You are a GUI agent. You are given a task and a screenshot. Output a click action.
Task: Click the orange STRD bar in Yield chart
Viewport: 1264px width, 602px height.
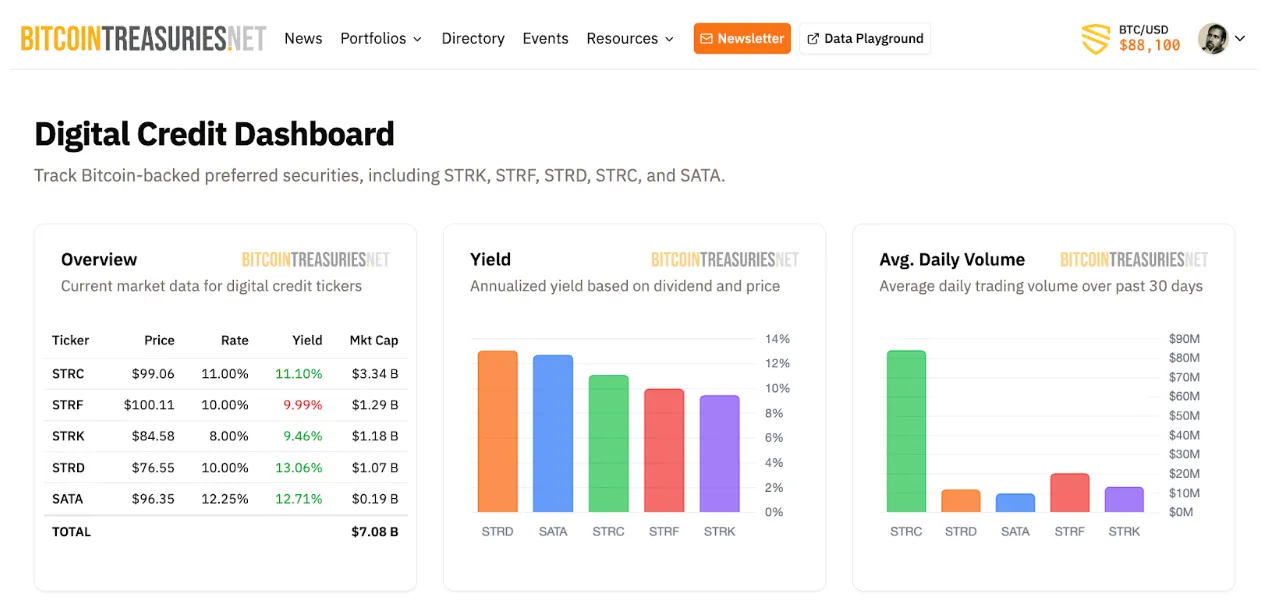(x=497, y=431)
